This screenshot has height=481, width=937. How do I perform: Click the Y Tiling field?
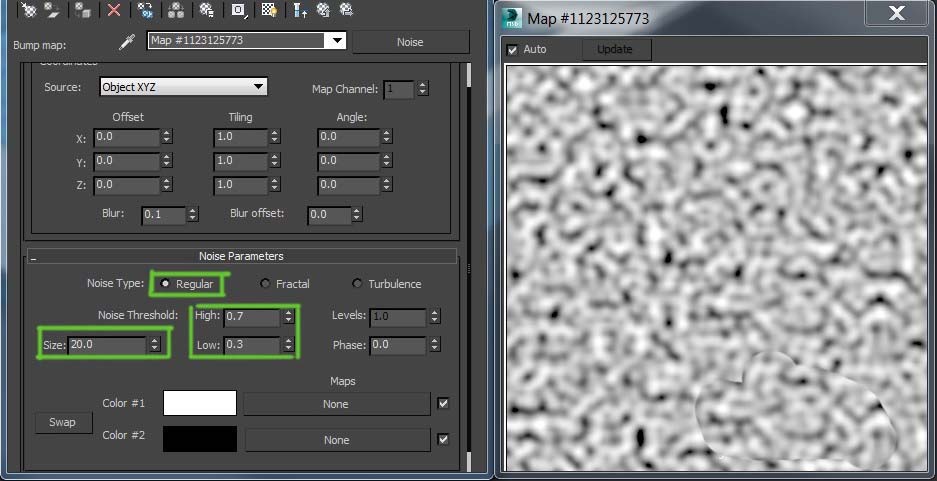[240, 161]
